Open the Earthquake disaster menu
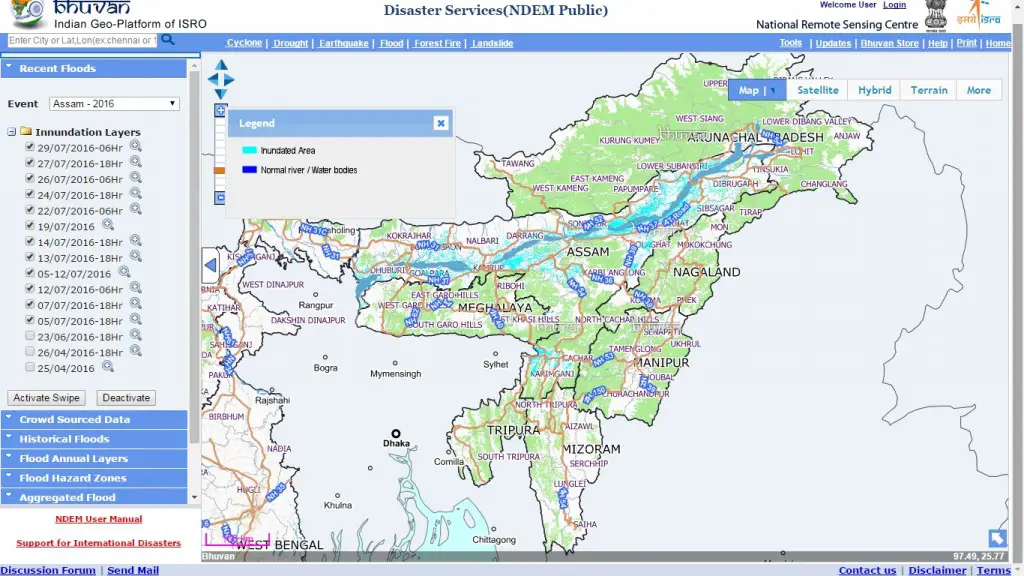The image size is (1024, 576). pyautogui.click(x=344, y=43)
